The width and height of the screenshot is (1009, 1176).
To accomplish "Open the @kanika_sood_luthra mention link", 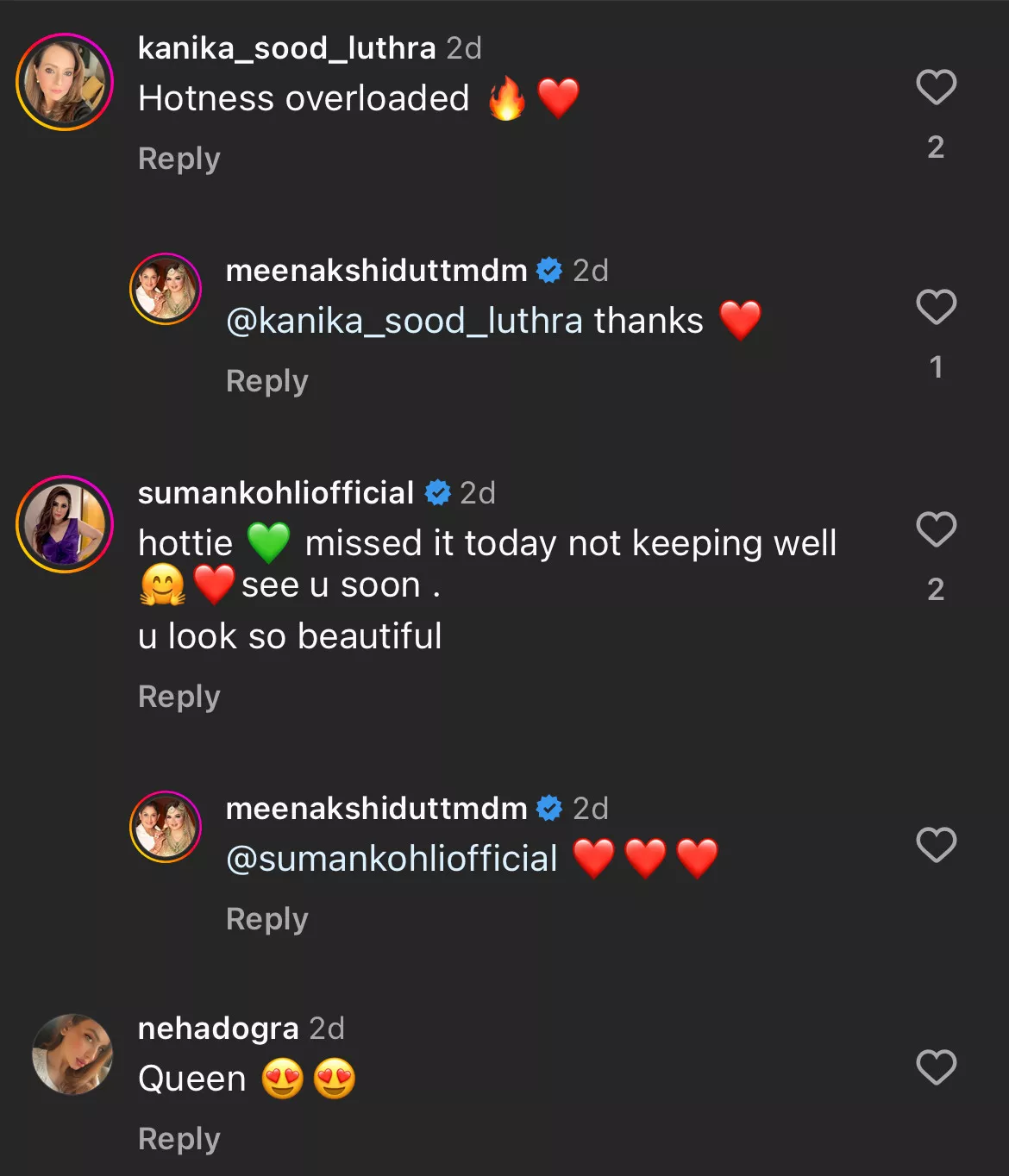I will point(404,321).
